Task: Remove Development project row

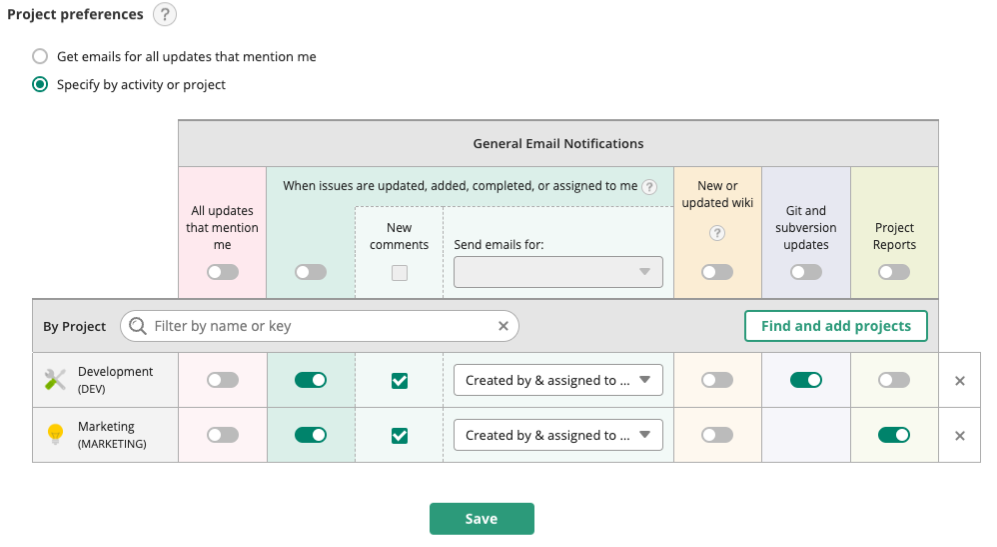Action: 960,381
